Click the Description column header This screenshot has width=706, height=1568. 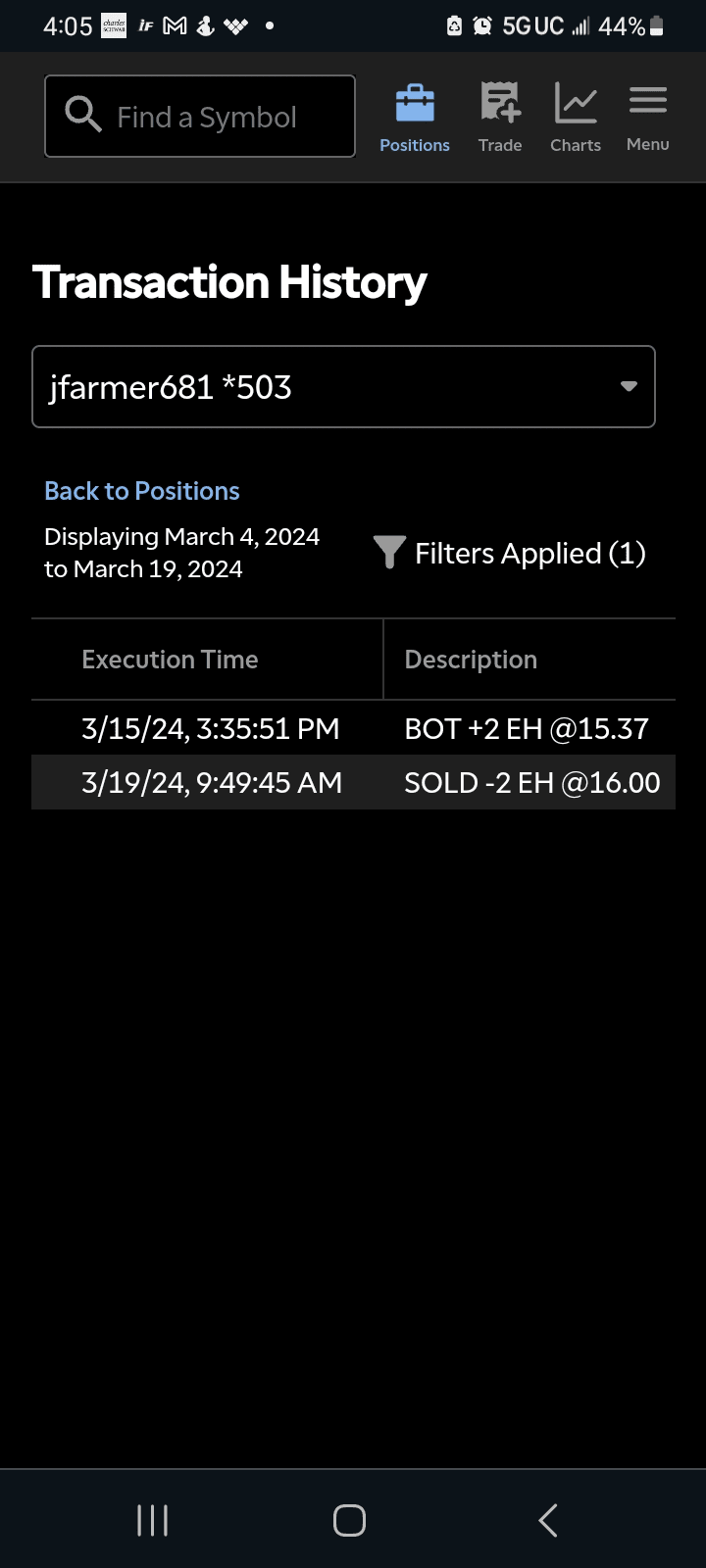pyautogui.click(x=471, y=660)
